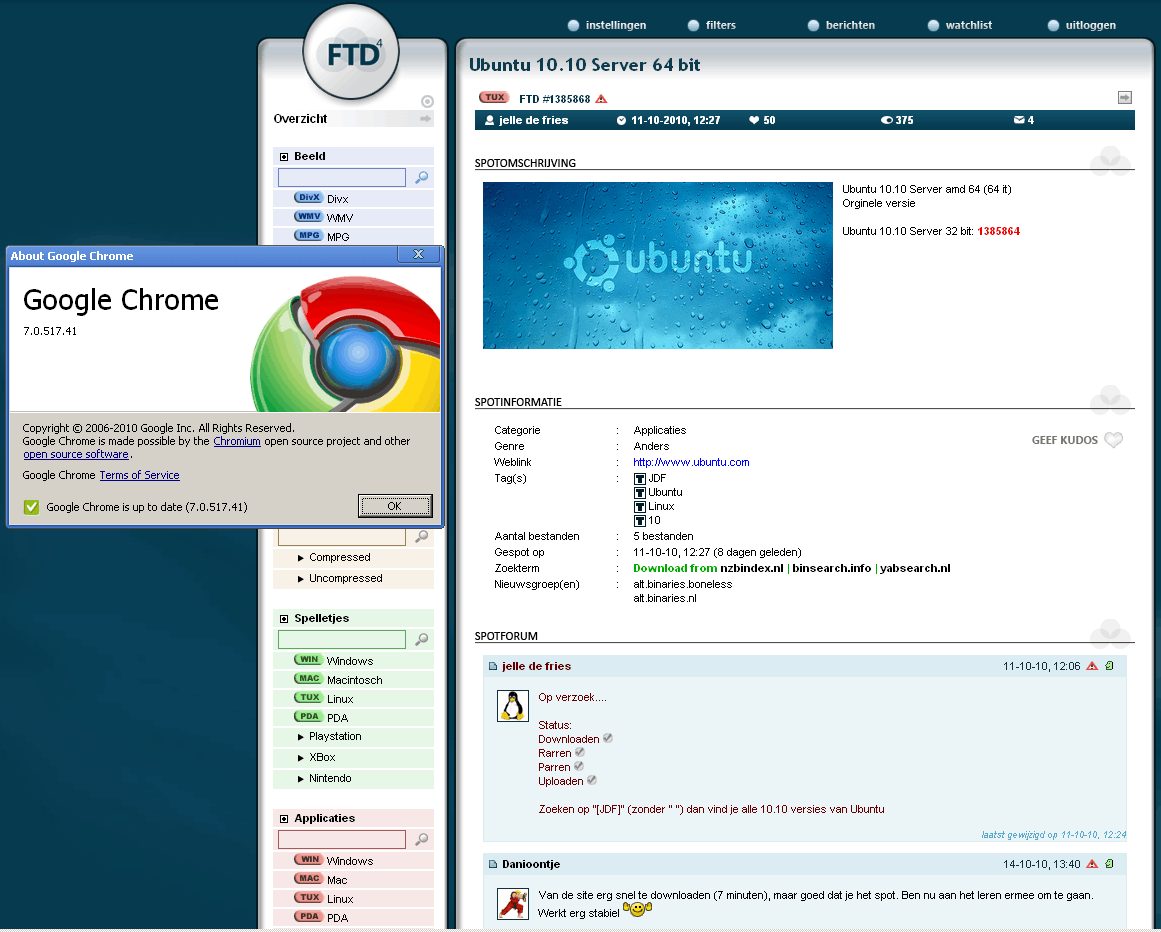Open the linked spot 1385864
This screenshot has height=932, width=1161.
point(999,232)
